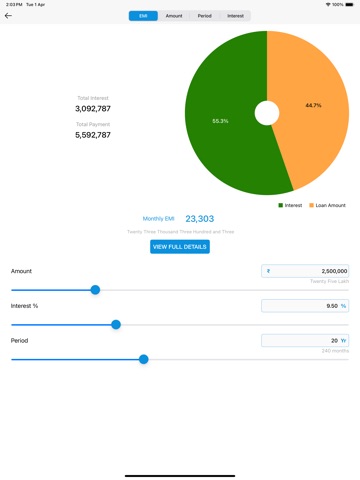Click the rupee currency symbol

[x=268, y=271]
